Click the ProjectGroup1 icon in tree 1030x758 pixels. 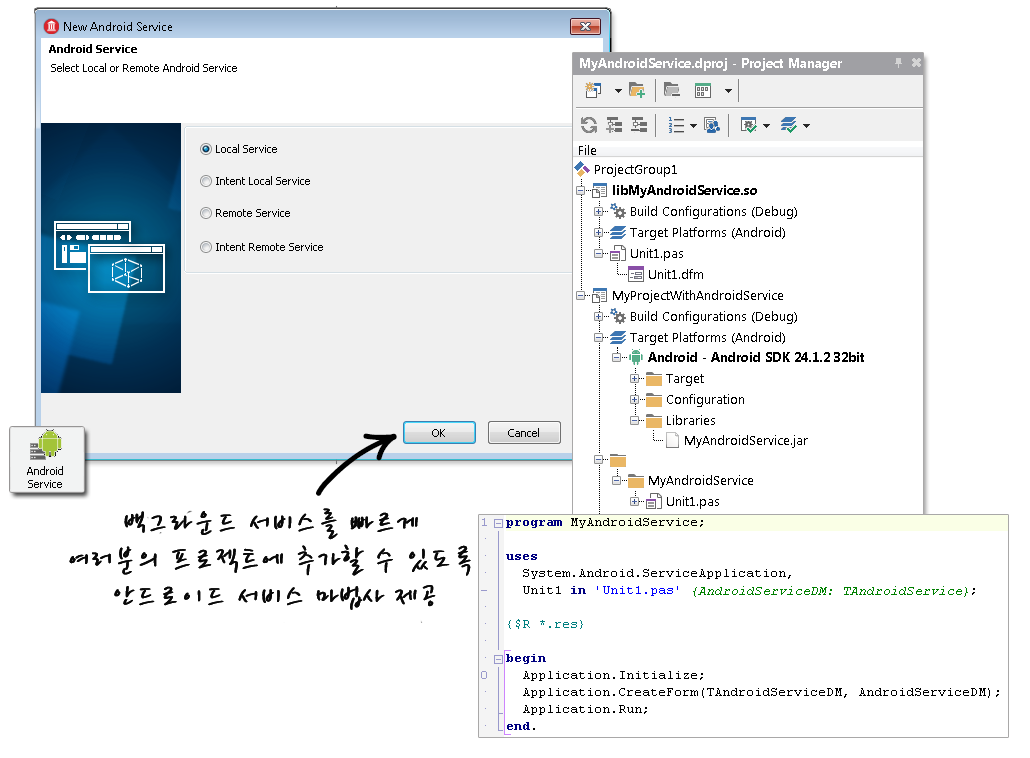point(582,169)
